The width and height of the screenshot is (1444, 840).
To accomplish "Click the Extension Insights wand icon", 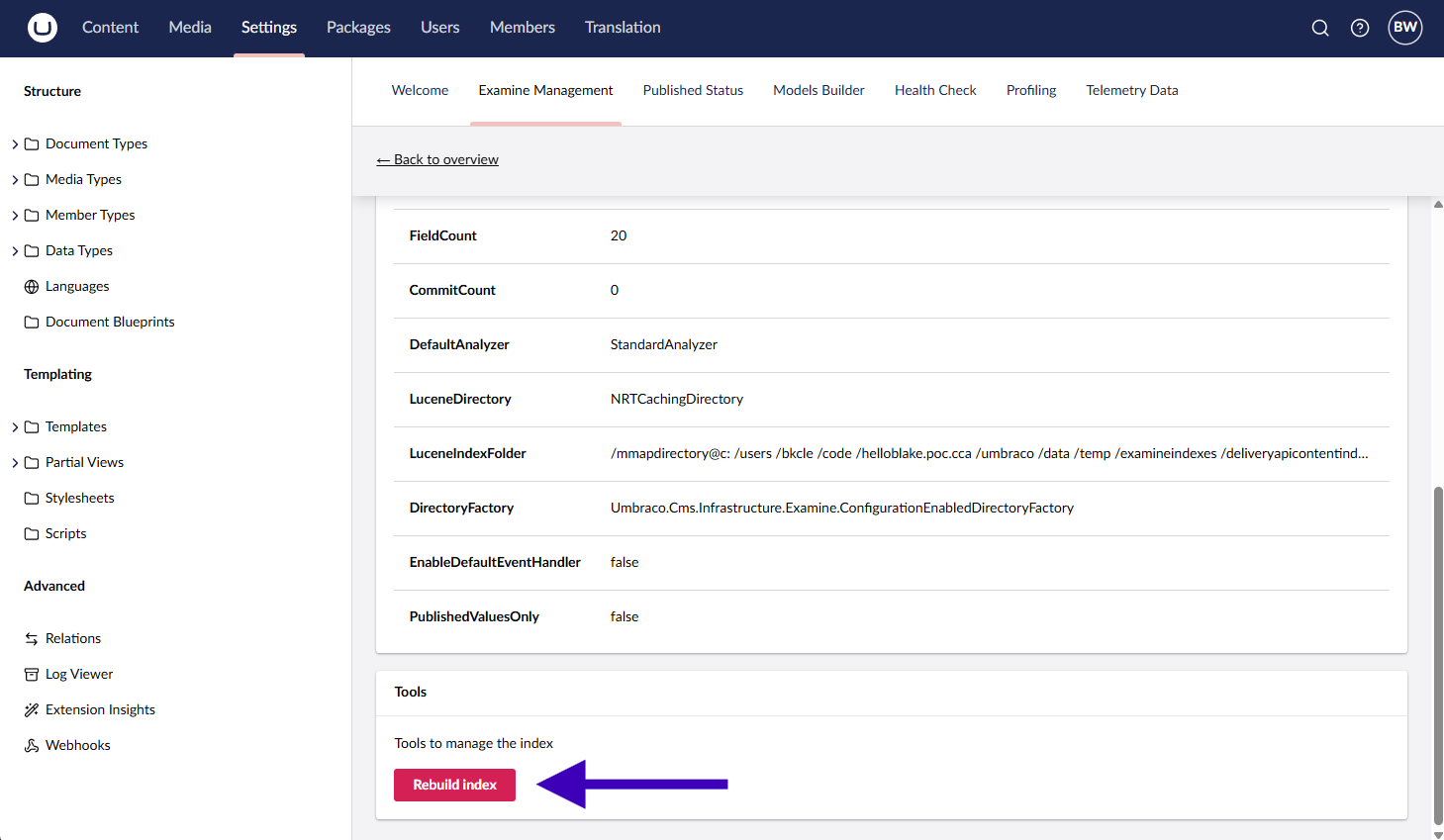I will pos(32,710).
